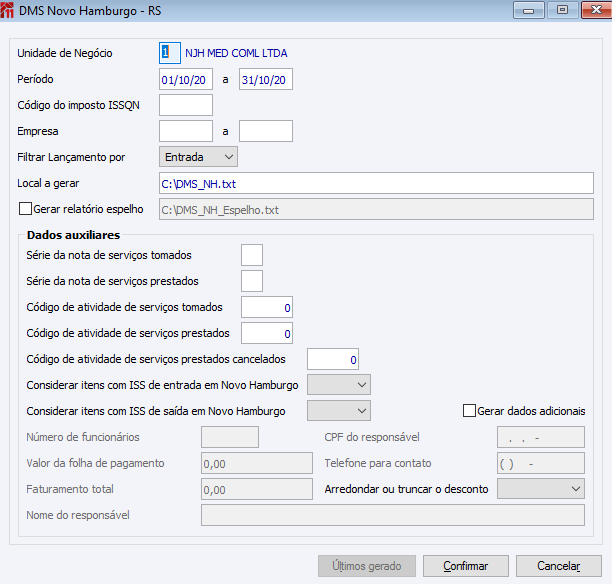Click Código de atividade serviços prestados cancelados field
The height and width of the screenshot is (584, 612).
[333, 359]
